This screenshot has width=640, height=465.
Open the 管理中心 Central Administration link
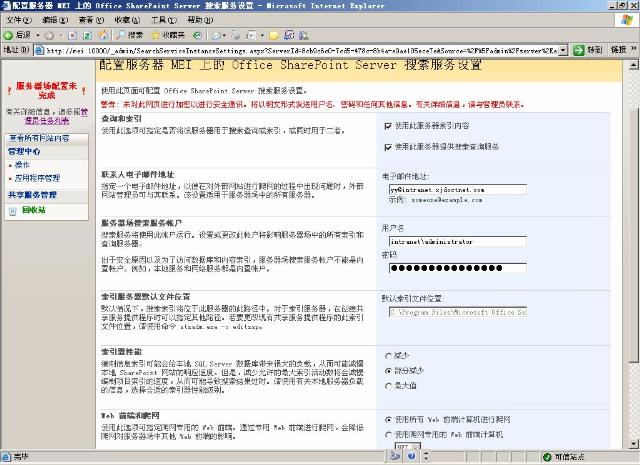coord(24,151)
